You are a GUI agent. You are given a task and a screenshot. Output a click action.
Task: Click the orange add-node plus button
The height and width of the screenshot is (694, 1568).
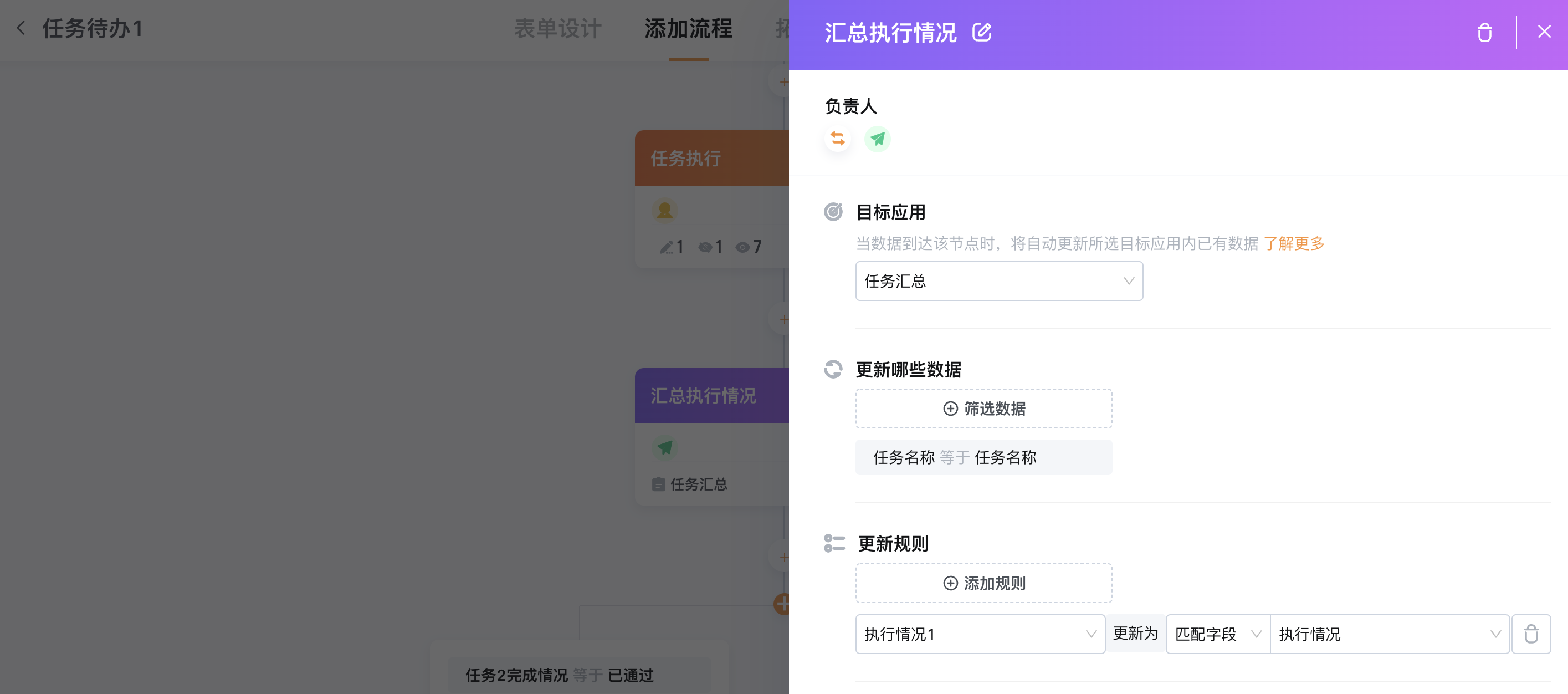(782, 604)
